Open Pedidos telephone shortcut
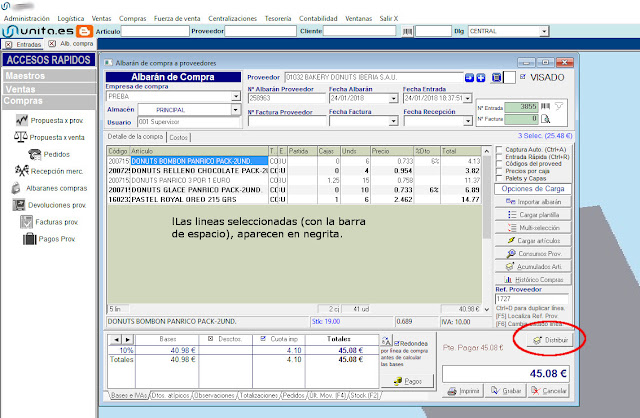 [36, 153]
